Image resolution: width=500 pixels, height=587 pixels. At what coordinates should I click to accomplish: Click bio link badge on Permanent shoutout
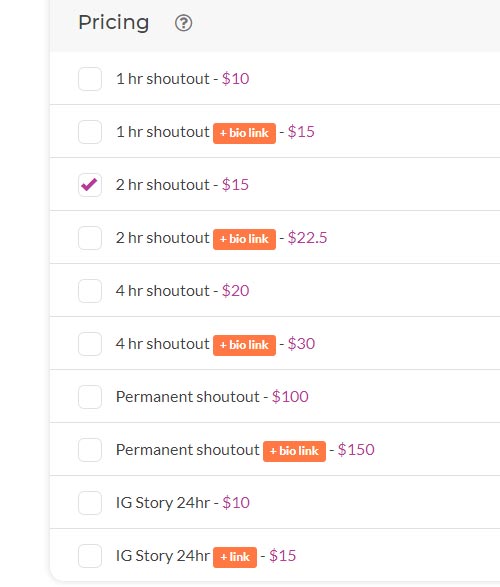[294, 451]
